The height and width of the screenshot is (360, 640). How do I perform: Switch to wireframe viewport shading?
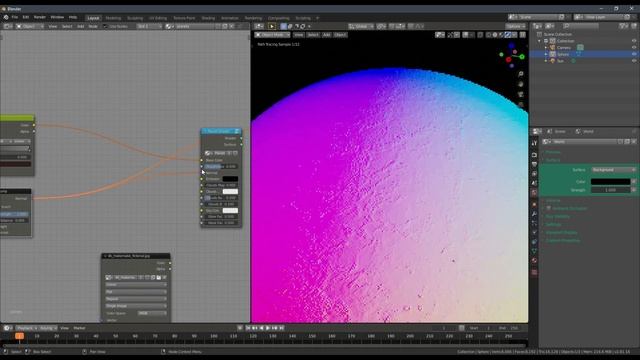pyautogui.click(x=489, y=35)
